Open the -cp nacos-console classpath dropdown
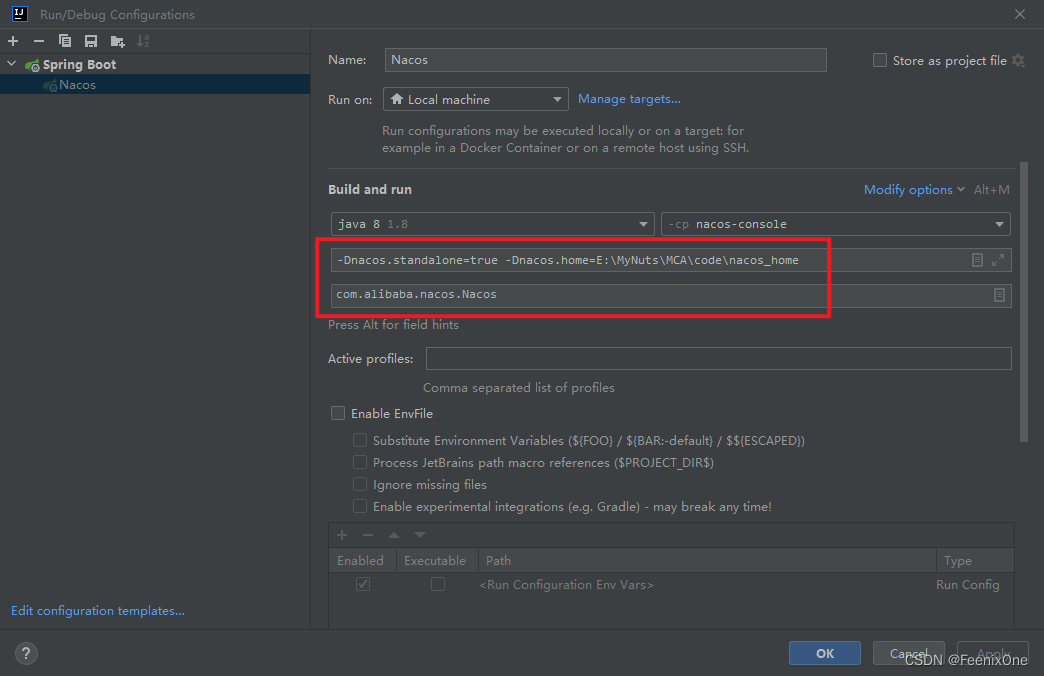The image size is (1044, 676). pyautogui.click(x=836, y=224)
